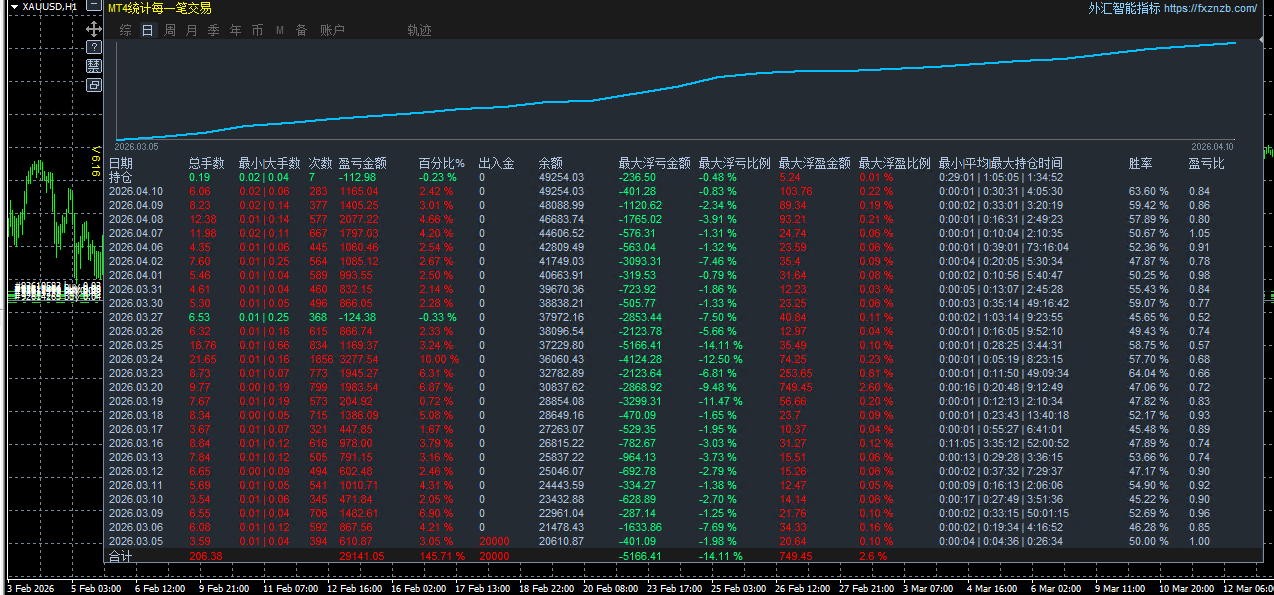Click the 最大浮亏比例 column header
The width and height of the screenshot is (1274, 595).
point(734,163)
